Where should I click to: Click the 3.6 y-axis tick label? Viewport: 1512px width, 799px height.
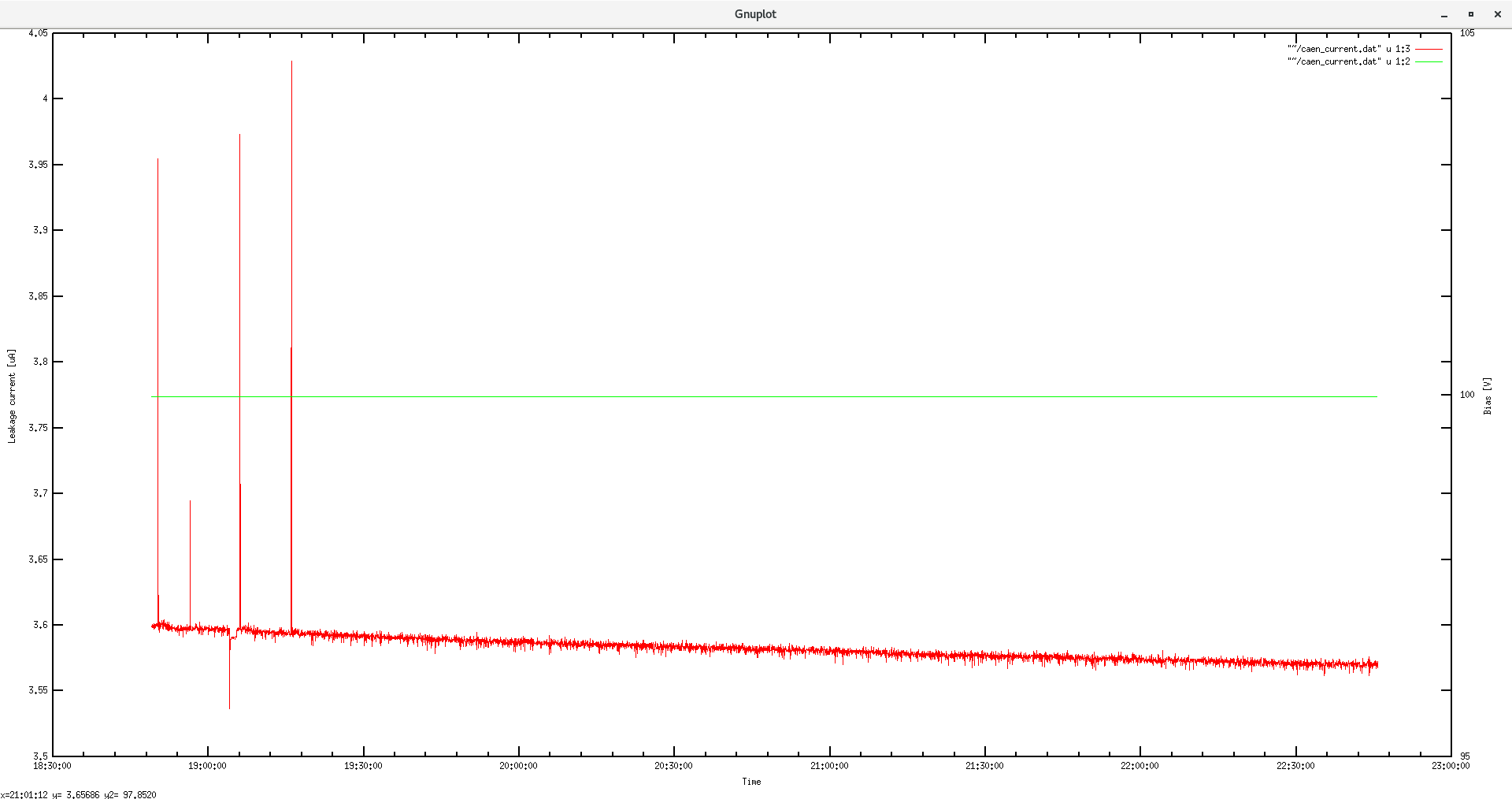[40, 625]
